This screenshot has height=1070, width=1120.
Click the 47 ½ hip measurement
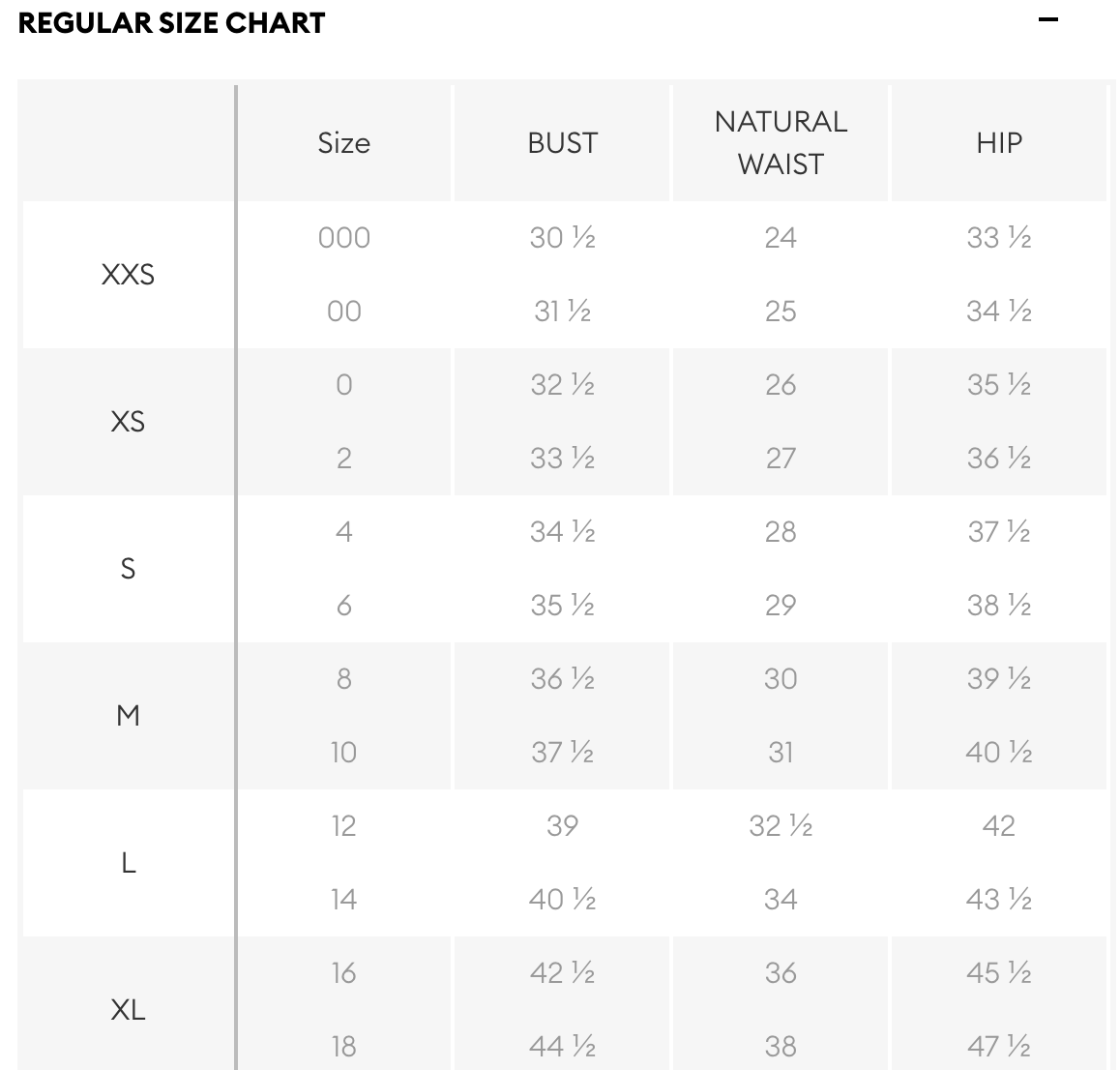coord(999,1047)
